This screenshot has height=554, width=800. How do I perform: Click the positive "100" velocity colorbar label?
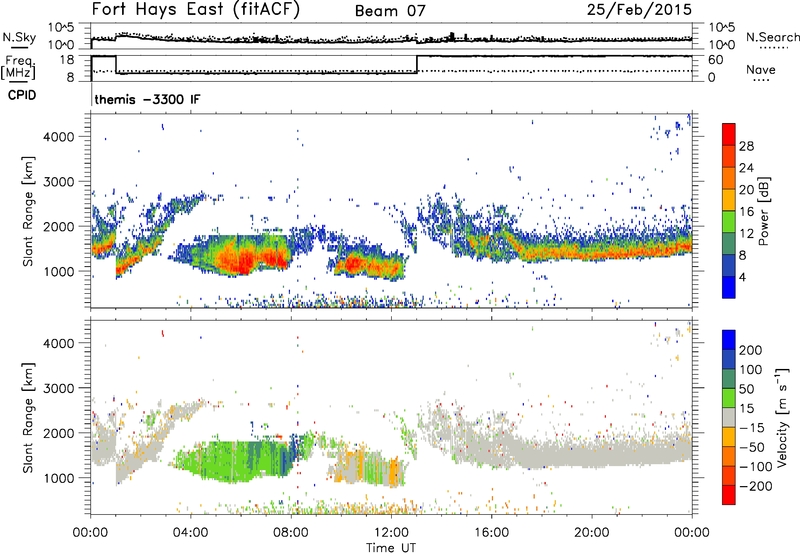tap(751, 370)
